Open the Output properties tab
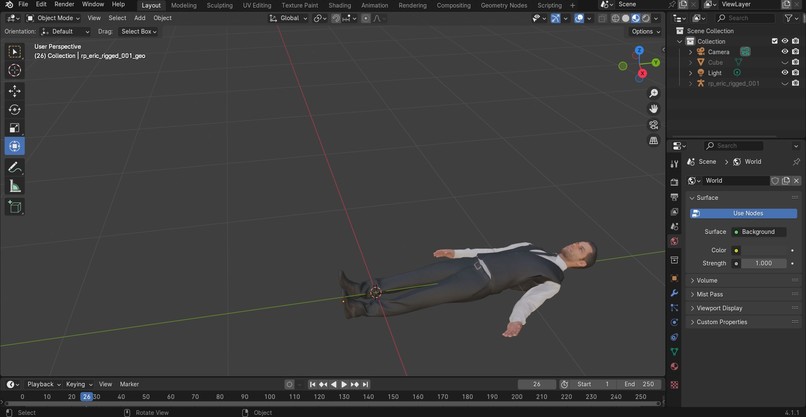This screenshot has width=806, height=417. 674,197
